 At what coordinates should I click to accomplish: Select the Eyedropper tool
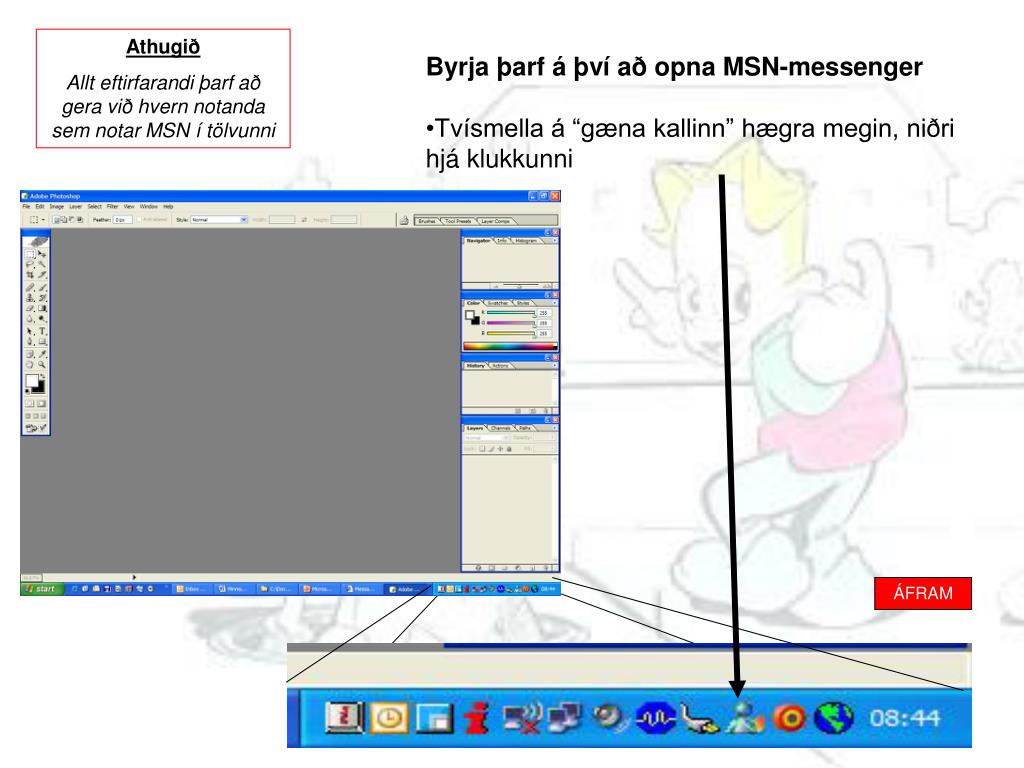tap(42, 355)
